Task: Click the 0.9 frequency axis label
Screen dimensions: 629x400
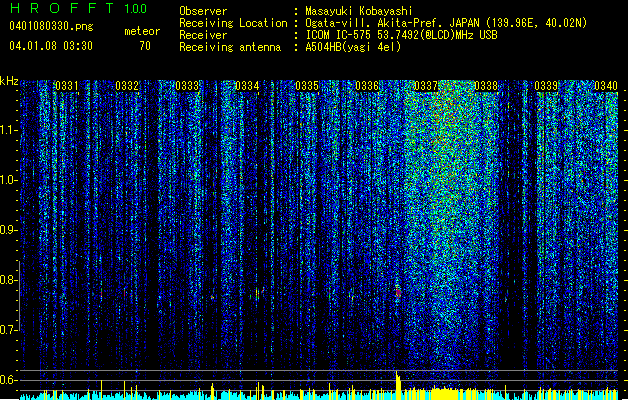Action: pyautogui.click(x=8, y=230)
